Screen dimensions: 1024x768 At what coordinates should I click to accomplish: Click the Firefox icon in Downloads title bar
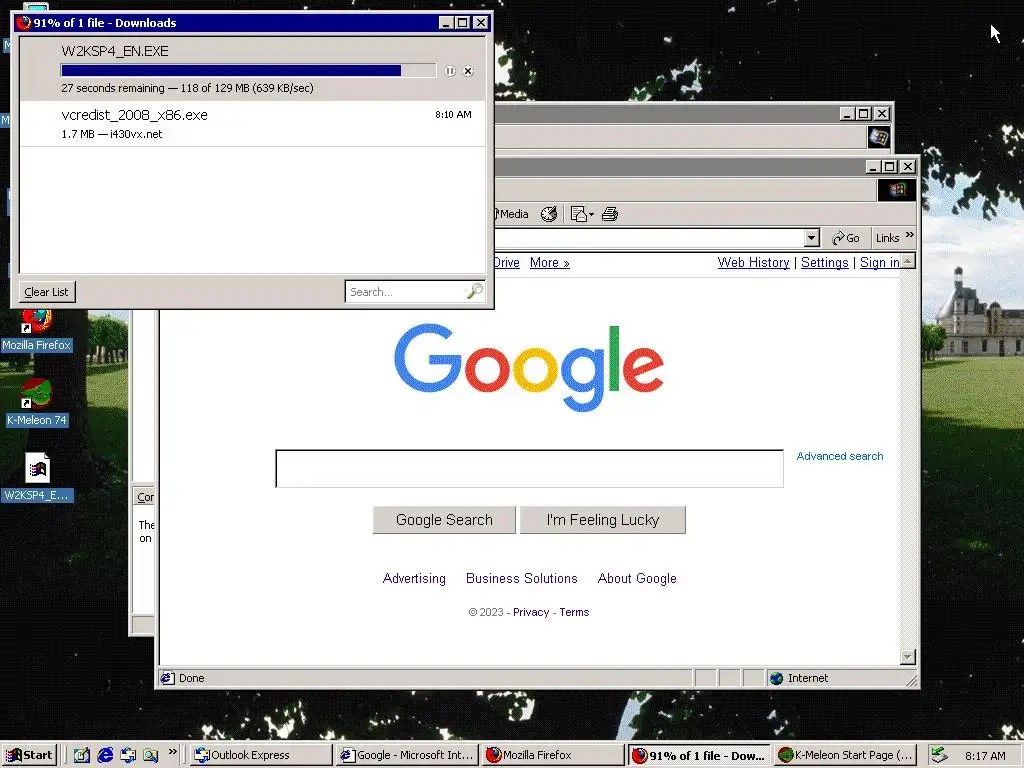coord(24,22)
